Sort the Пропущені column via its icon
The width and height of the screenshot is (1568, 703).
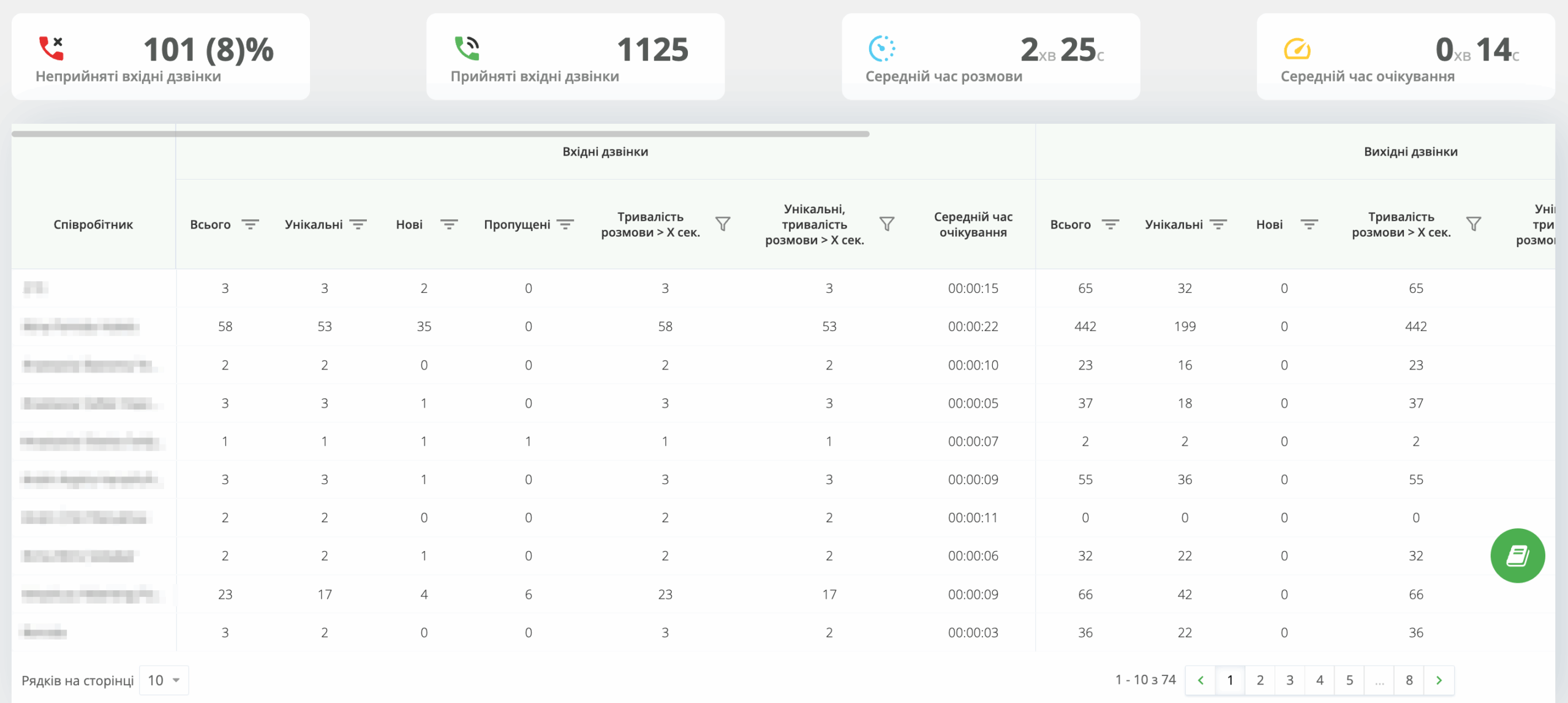tap(565, 224)
